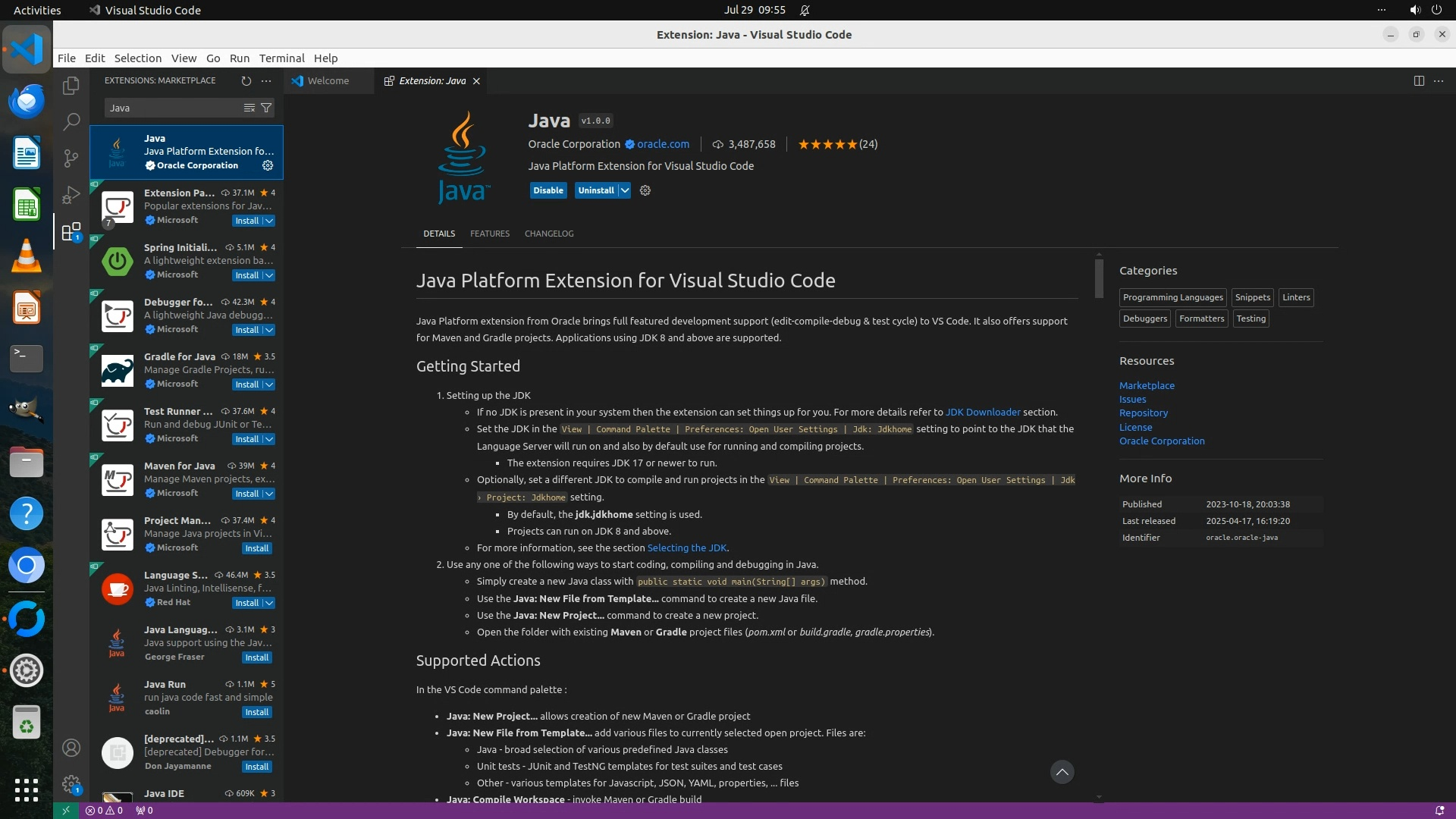Click split editor right icon
This screenshot has height=819, width=1456.
(x=1419, y=80)
